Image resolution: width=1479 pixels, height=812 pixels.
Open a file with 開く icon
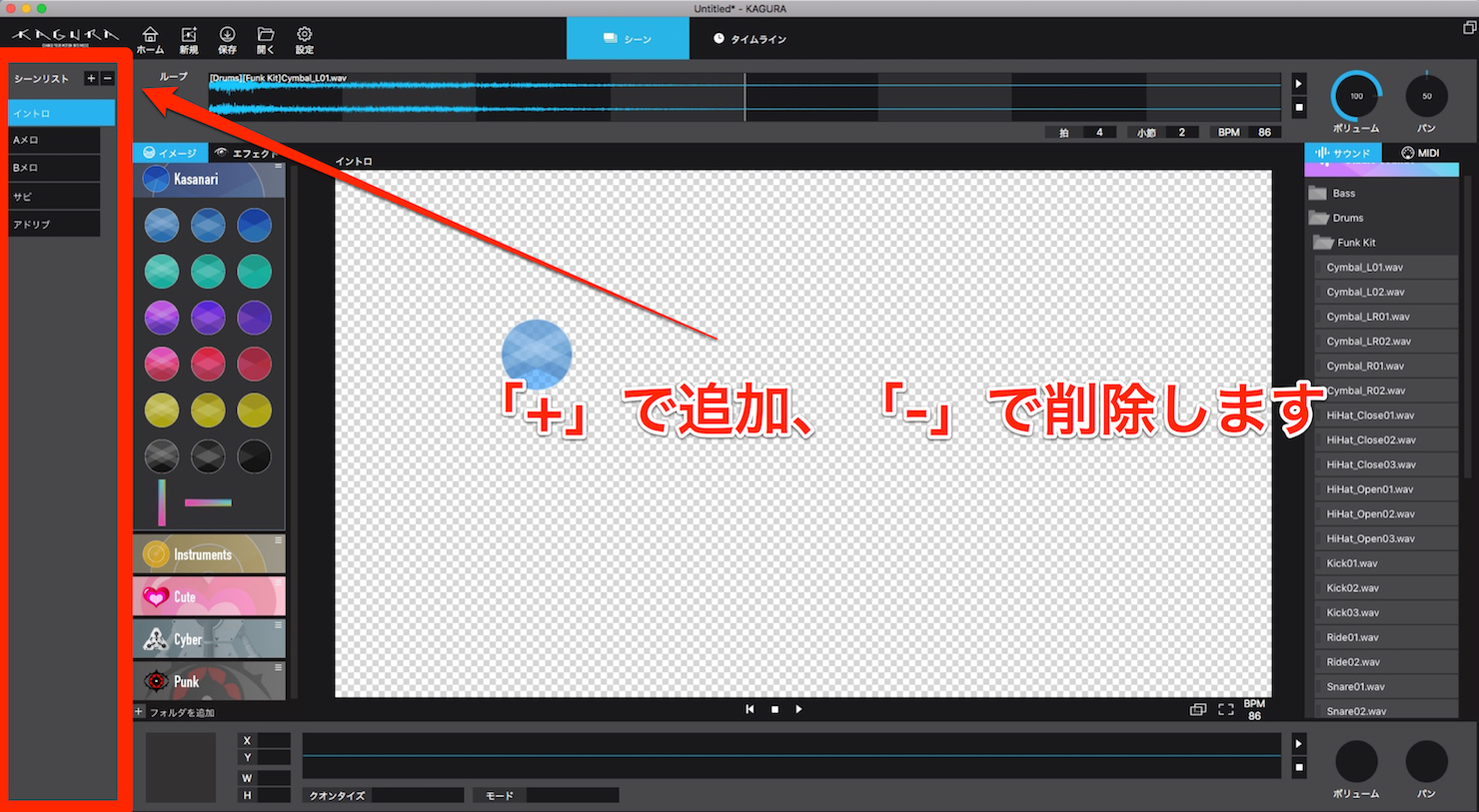pyautogui.click(x=266, y=40)
